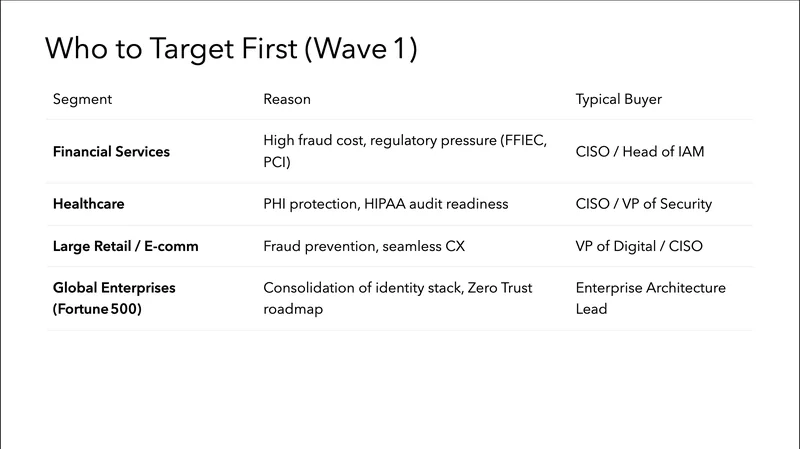Screen dimensions: 800x449
Task: Select the 'Typical Buyer' column header
Action: [x=618, y=100]
